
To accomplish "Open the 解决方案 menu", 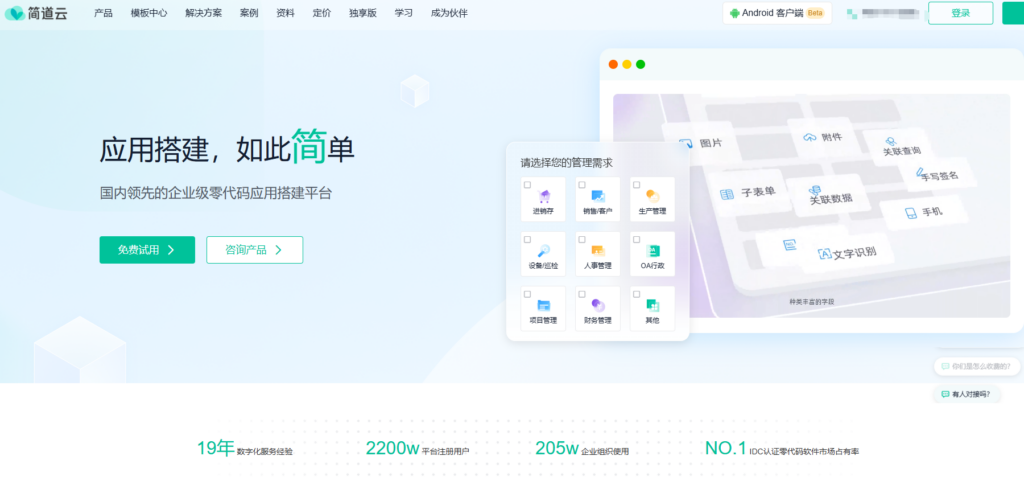I will click(x=203, y=13).
